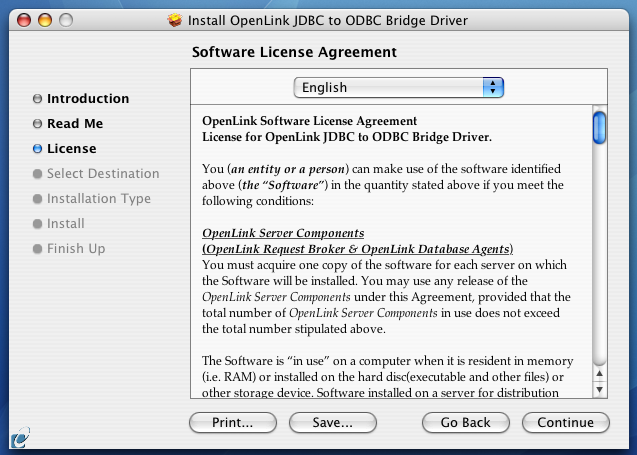Click the scroll up arrow of the license text
Screen dimensions: 637x455
(599, 373)
